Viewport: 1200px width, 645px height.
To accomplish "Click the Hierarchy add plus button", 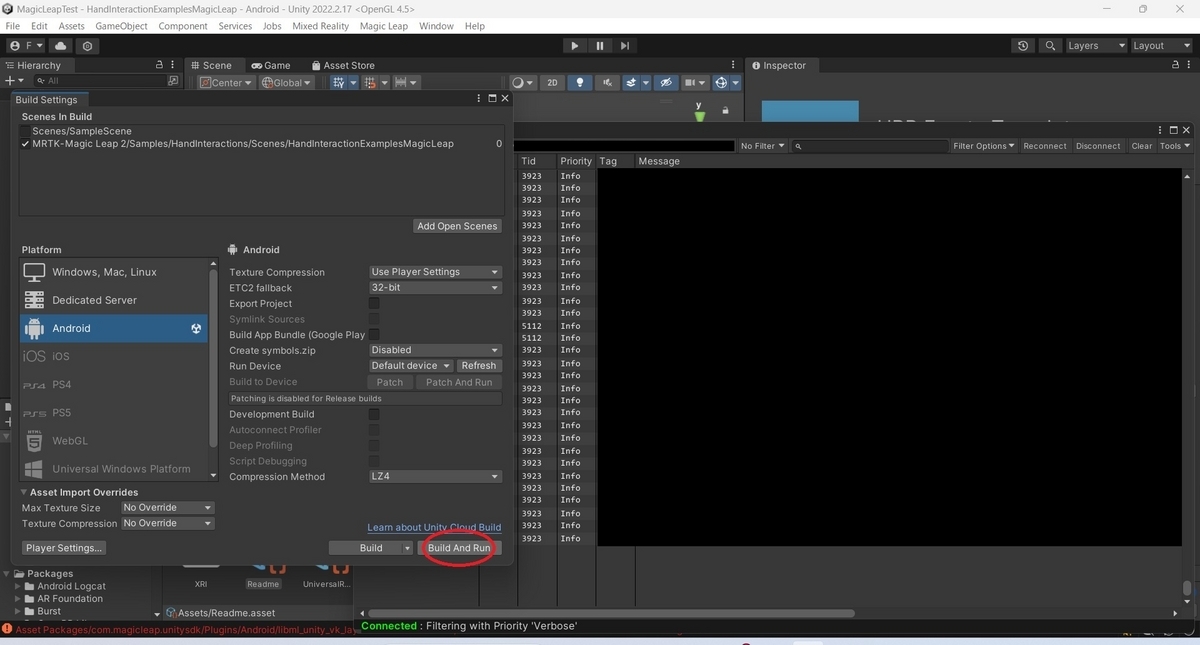I will 14,81.
